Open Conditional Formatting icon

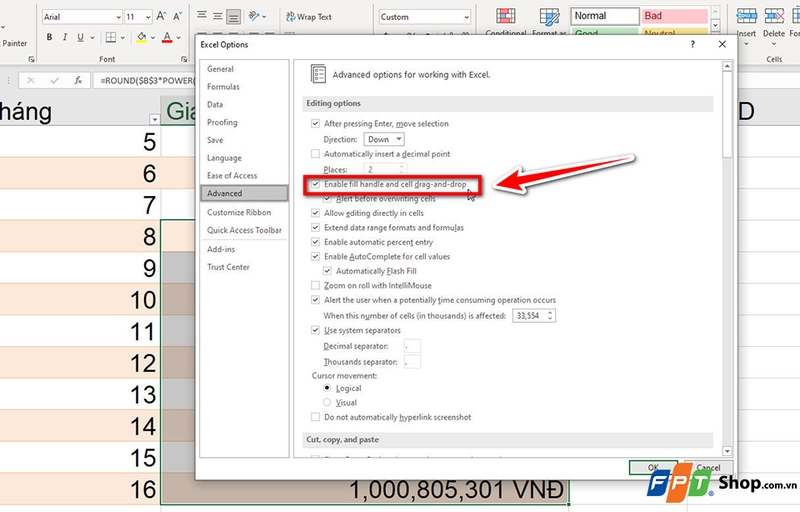click(x=506, y=18)
